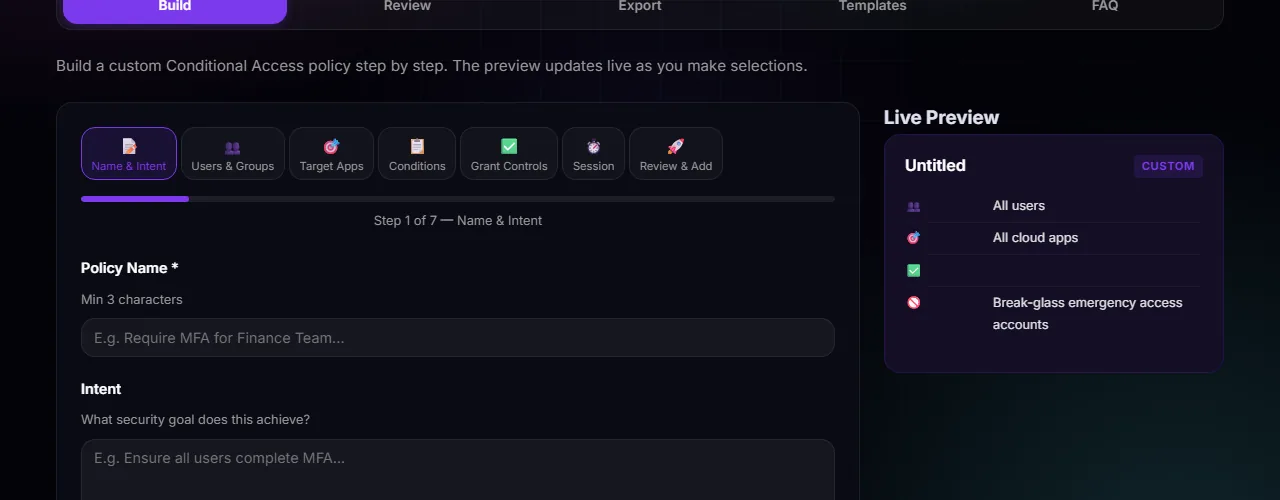The height and width of the screenshot is (500, 1280).
Task: Click the users icon in Live Preview
Action: [x=913, y=206]
